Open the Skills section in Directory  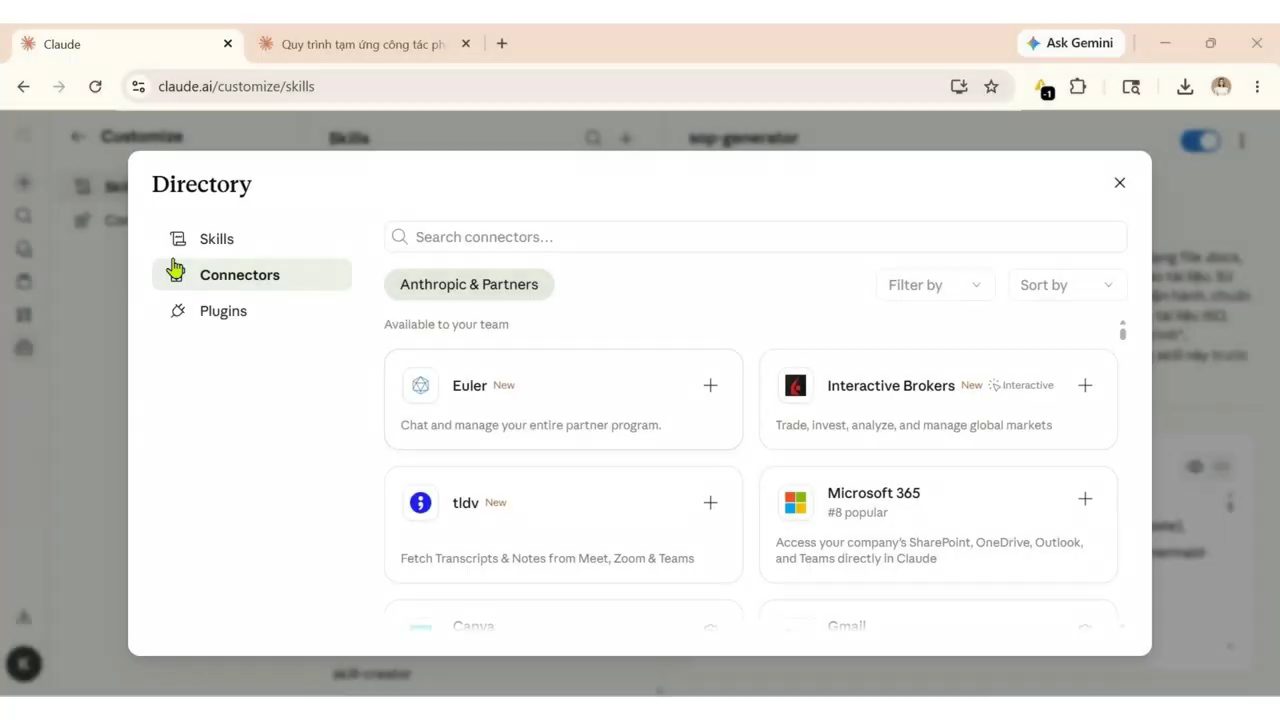coord(251,239)
